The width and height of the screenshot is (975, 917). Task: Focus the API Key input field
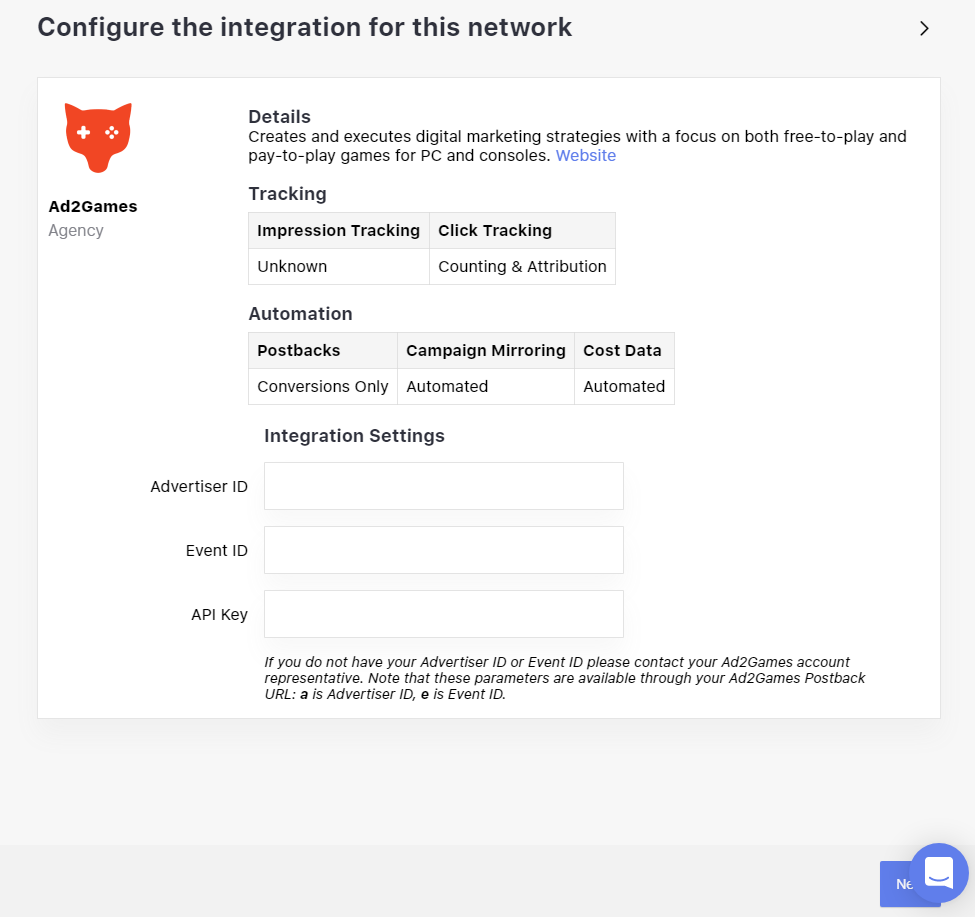[x=443, y=614]
